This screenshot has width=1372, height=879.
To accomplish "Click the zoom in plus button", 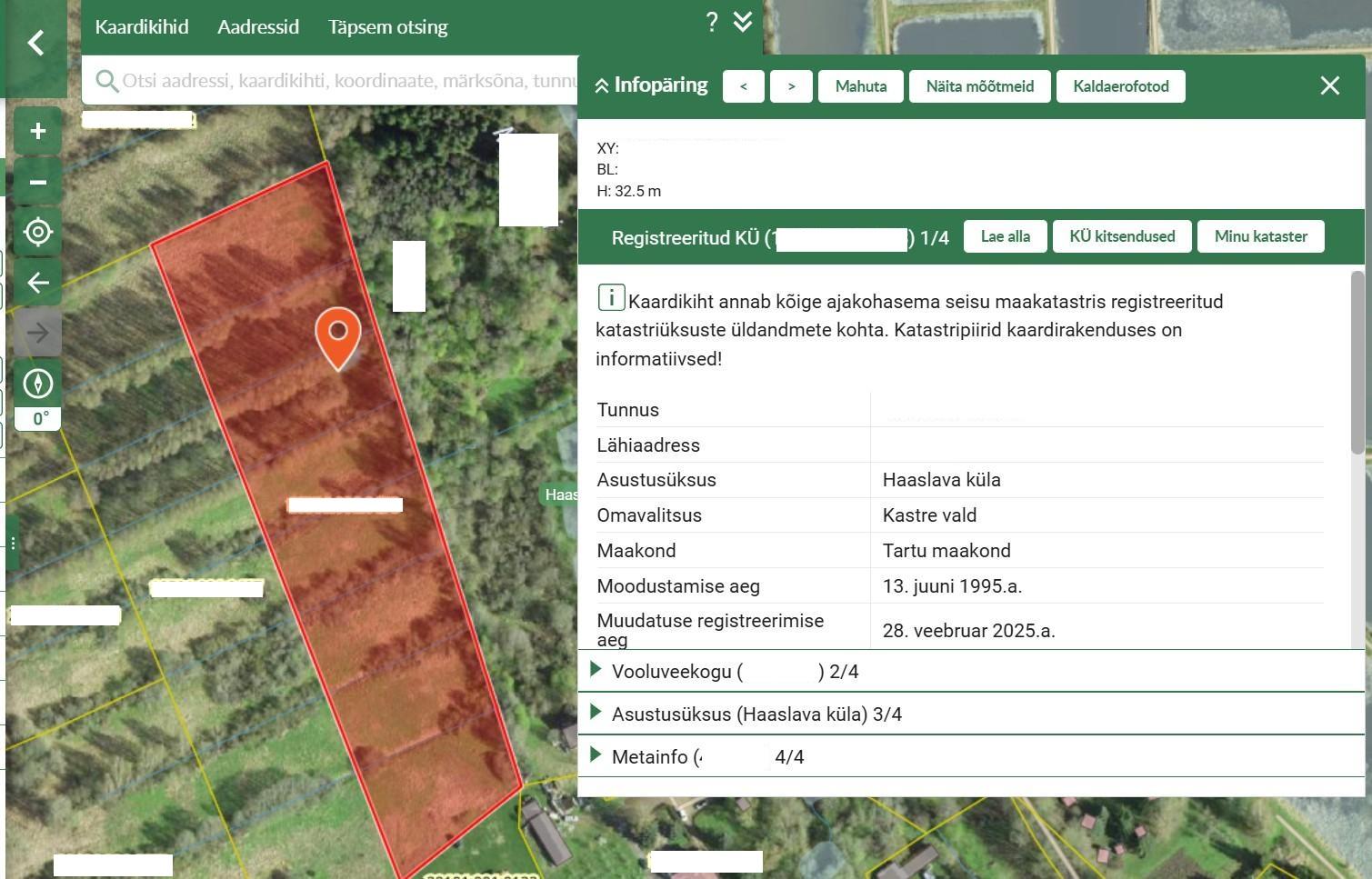I will tap(37, 132).
